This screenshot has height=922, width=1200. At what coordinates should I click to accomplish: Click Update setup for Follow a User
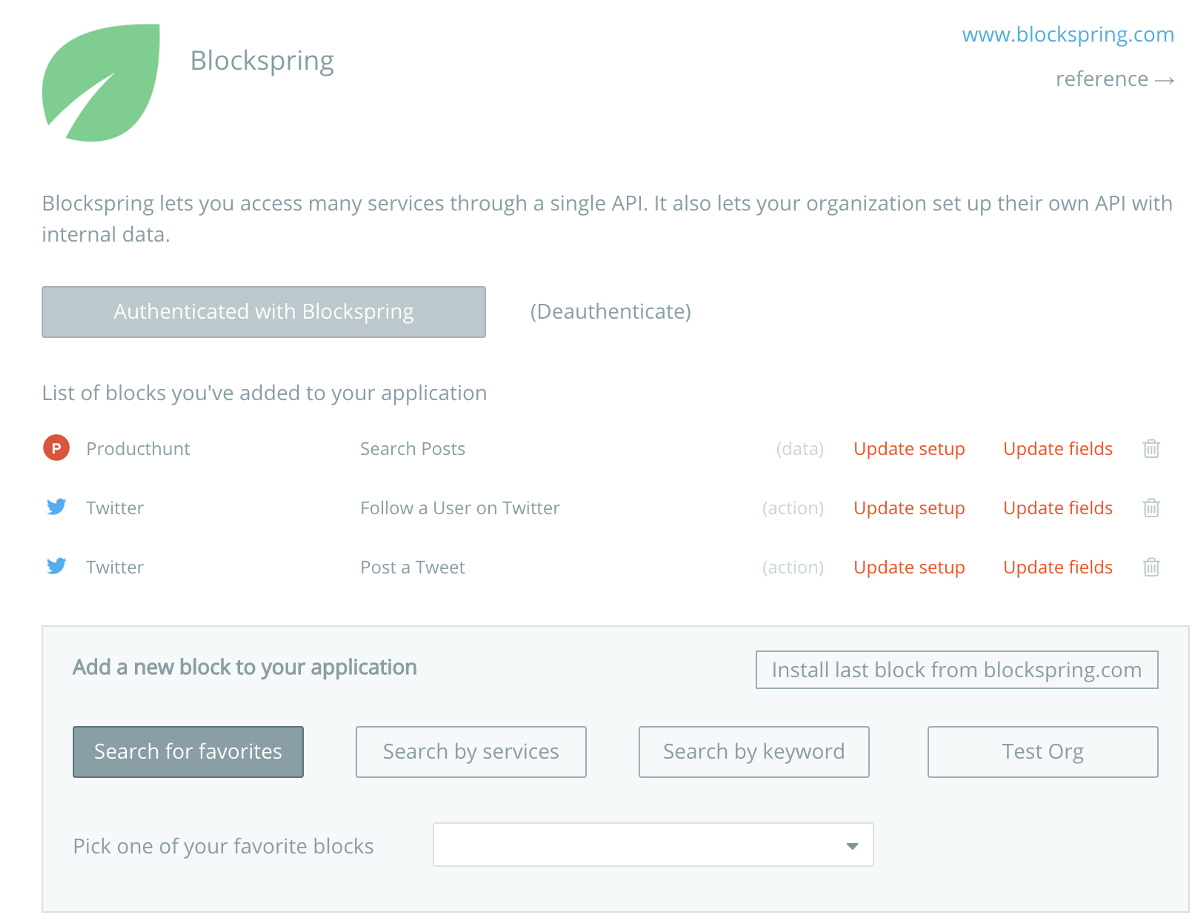click(909, 507)
